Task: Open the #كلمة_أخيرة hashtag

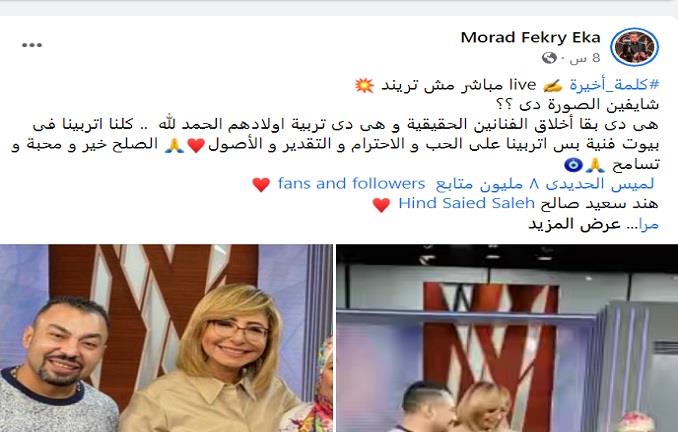Action: (614, 85)
